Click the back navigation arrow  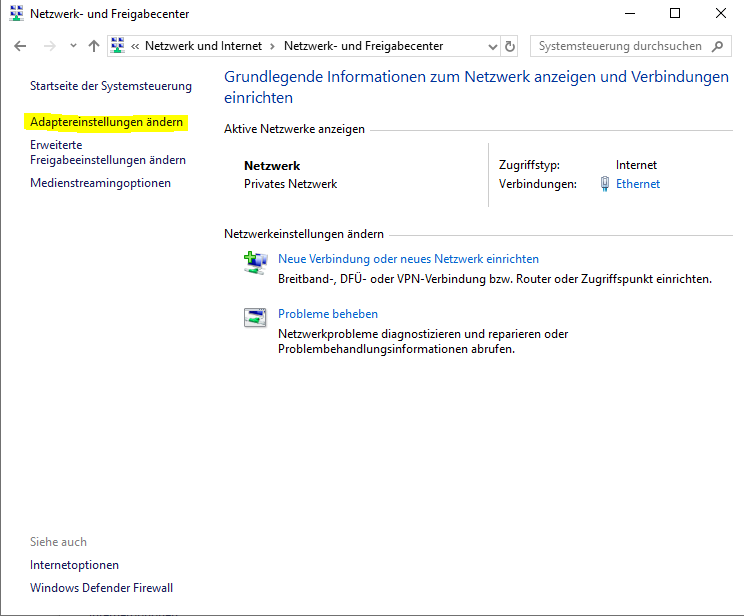tap(20, 46)
